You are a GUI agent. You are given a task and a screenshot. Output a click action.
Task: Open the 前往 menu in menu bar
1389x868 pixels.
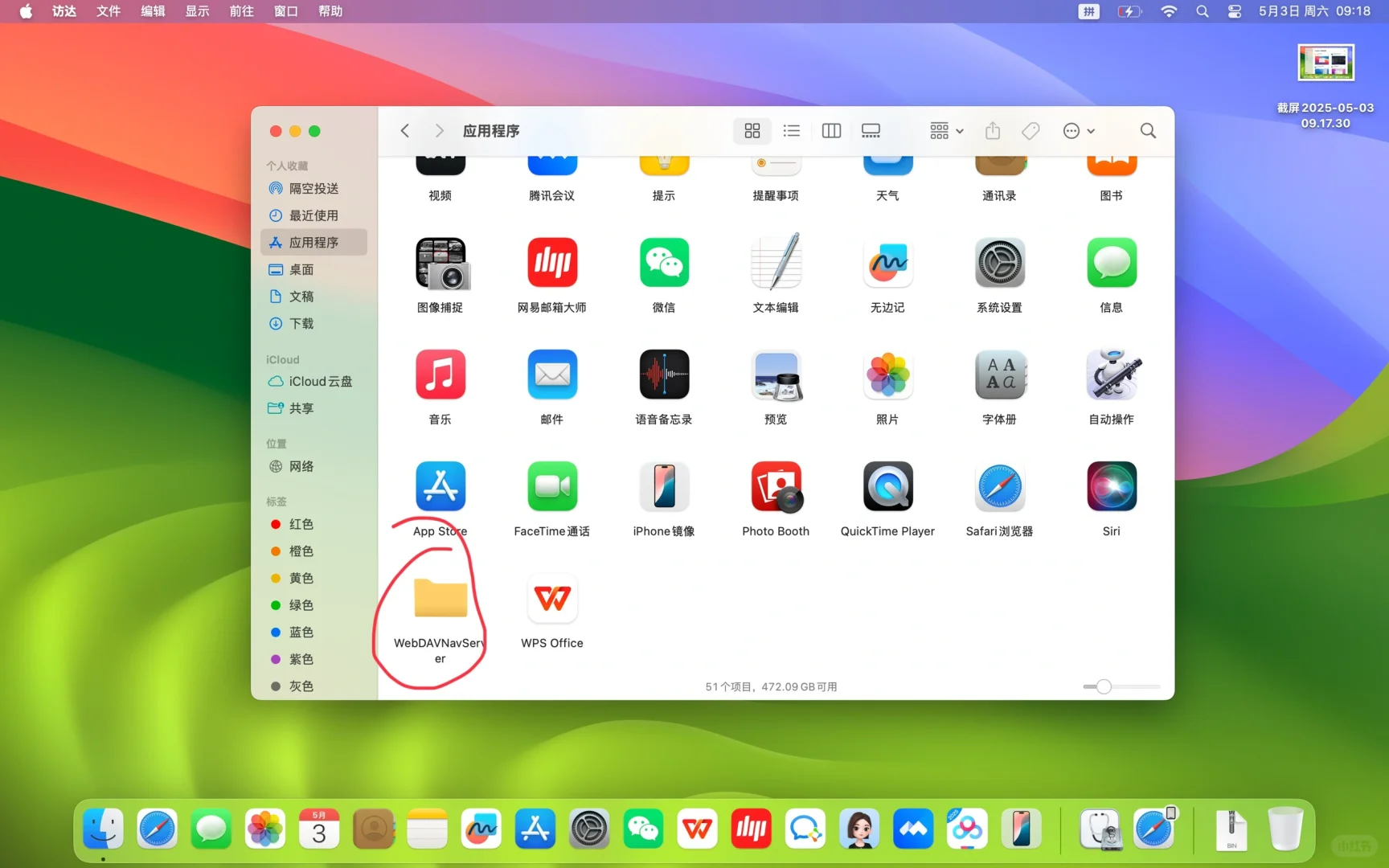(240, 11)
